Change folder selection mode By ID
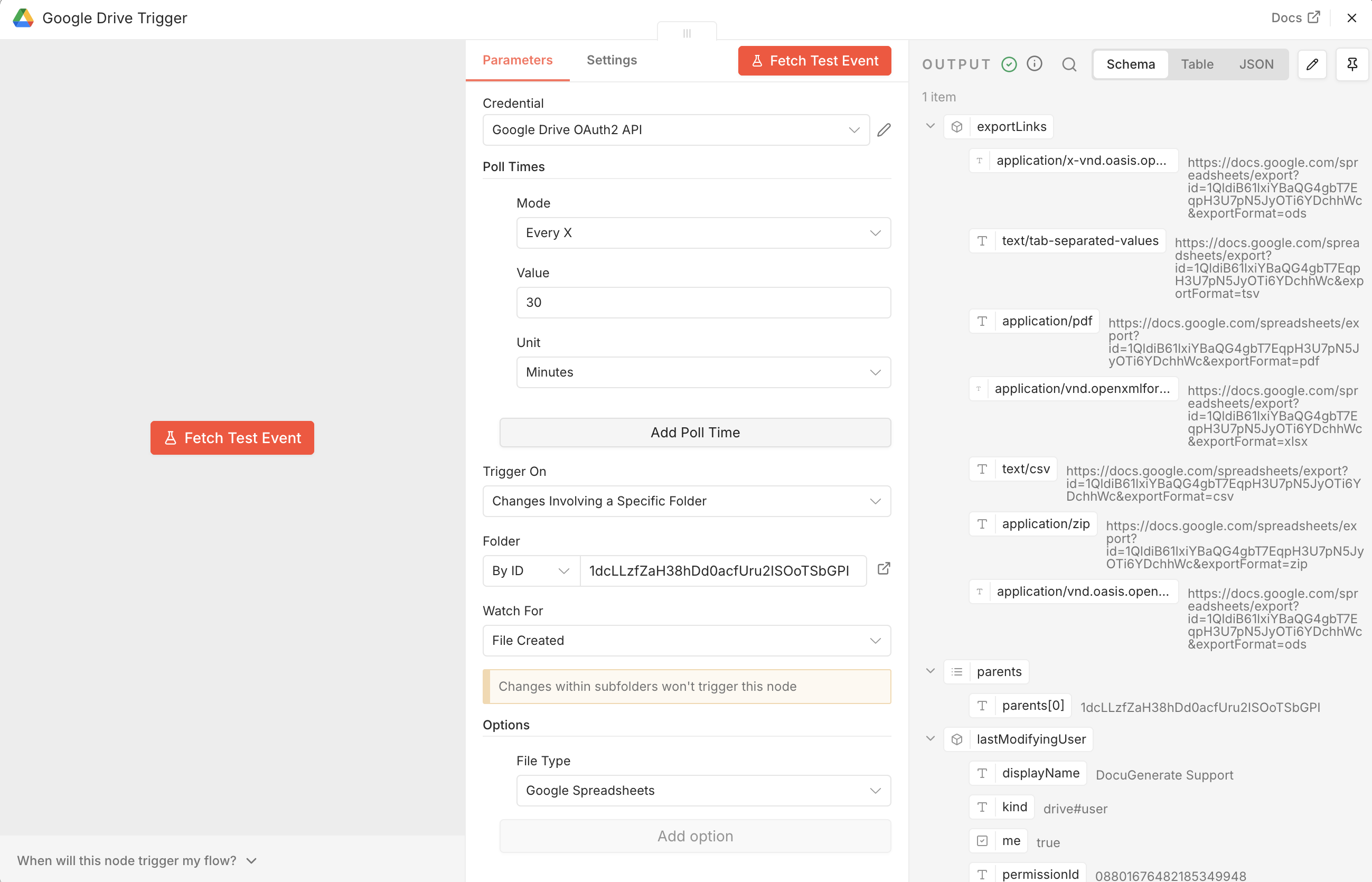Viewport: 1372px width, 882px height. tap(531, 571)
